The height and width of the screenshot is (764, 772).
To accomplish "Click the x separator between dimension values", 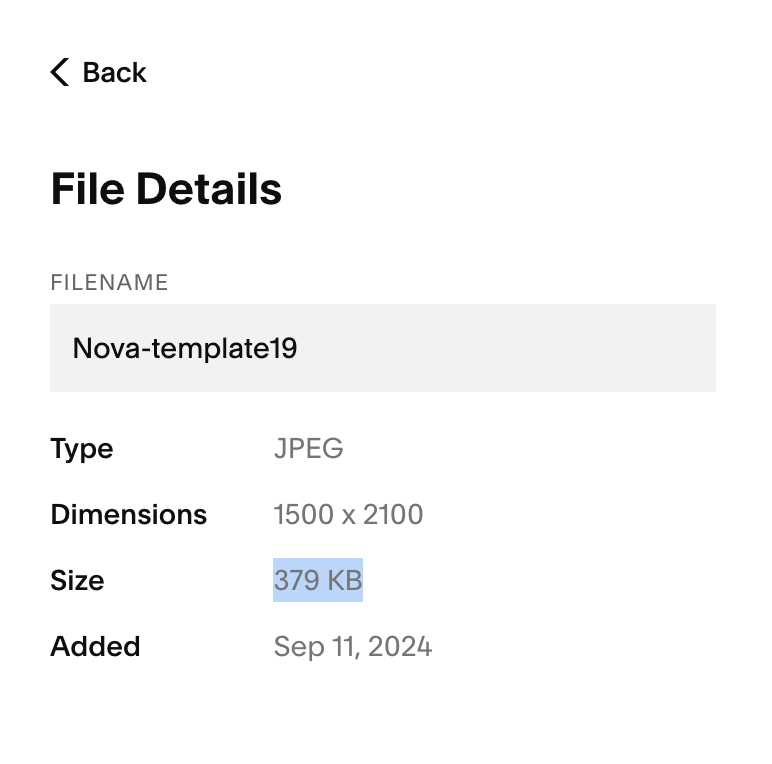I will point(349,516).
